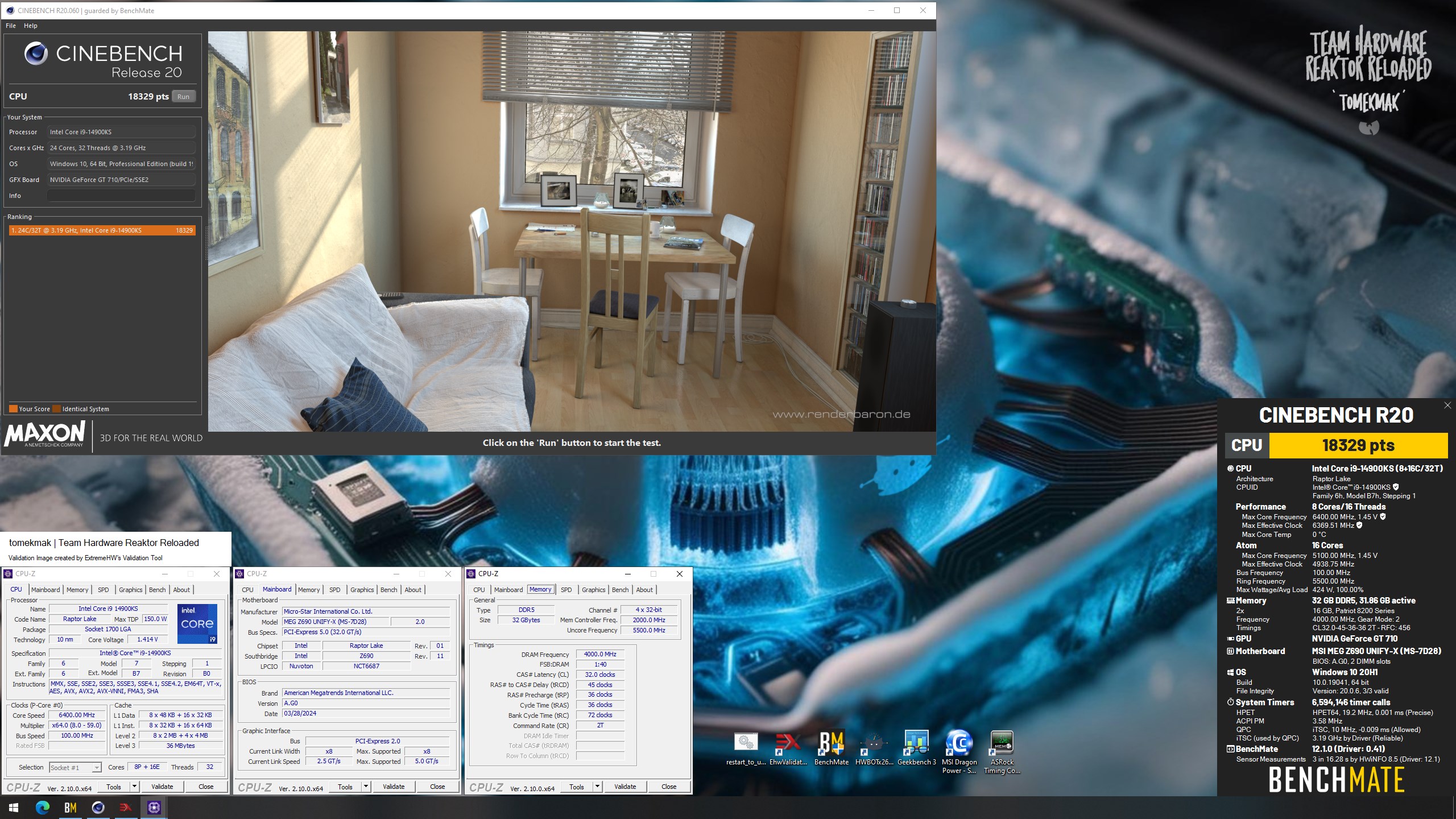Launch the HWBOTx26... desktop shortcut
Screen dimensions: 1456x819
pyautogui.click(x=874, y=748)
